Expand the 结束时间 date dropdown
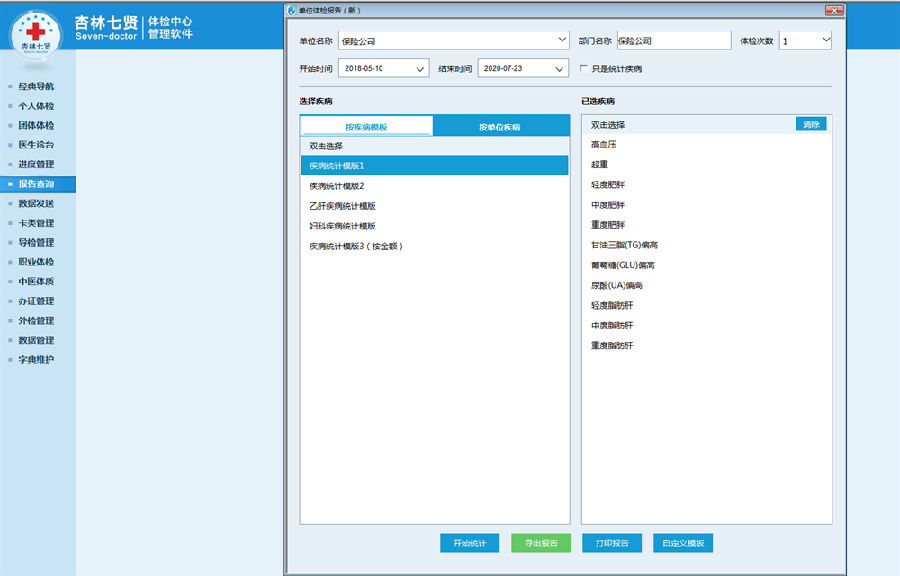This screenshot has width=900, height=576. coord(558,69)
